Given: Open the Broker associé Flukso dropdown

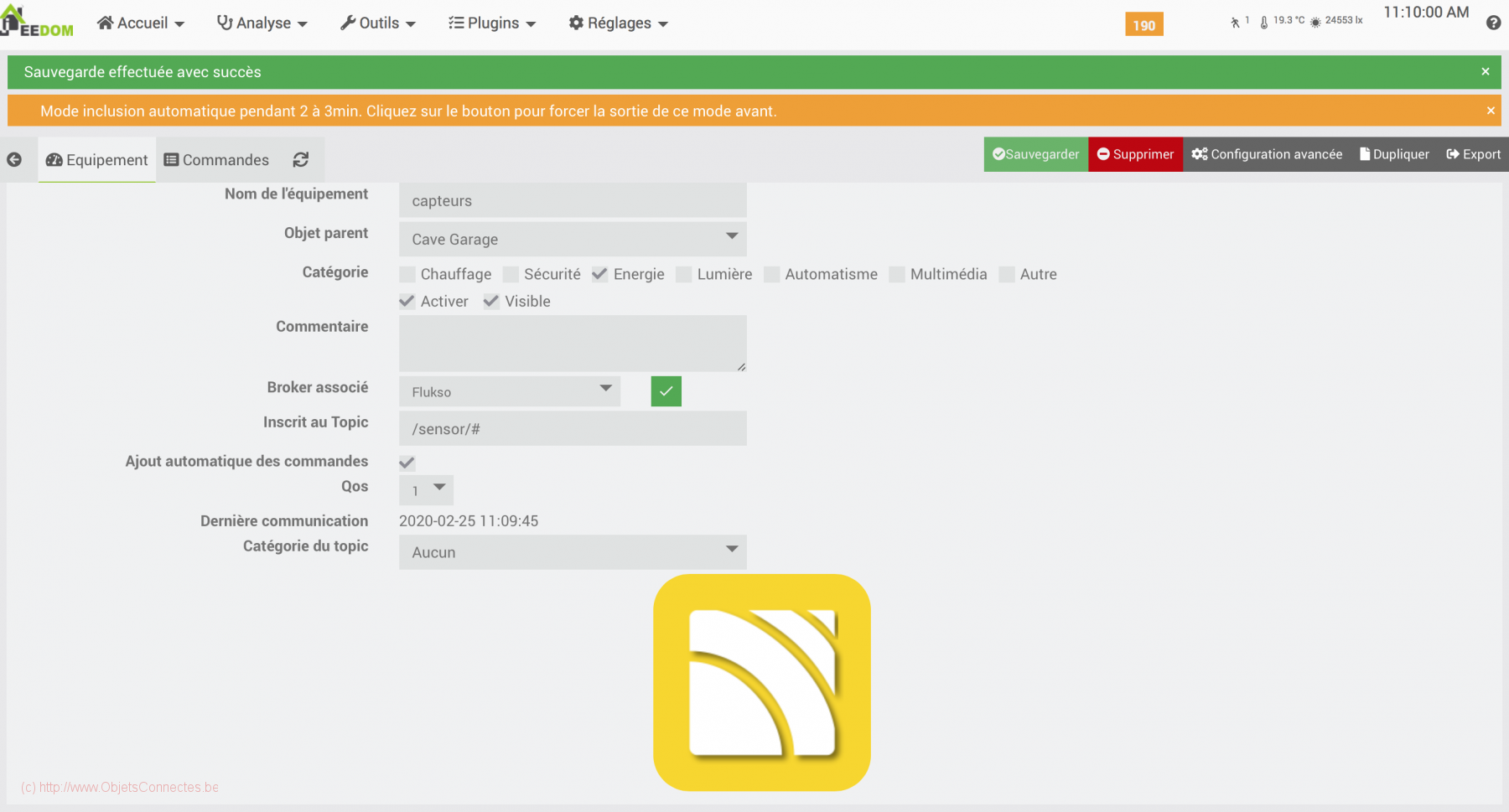Looking at the screenshot, I should (510, 391).
